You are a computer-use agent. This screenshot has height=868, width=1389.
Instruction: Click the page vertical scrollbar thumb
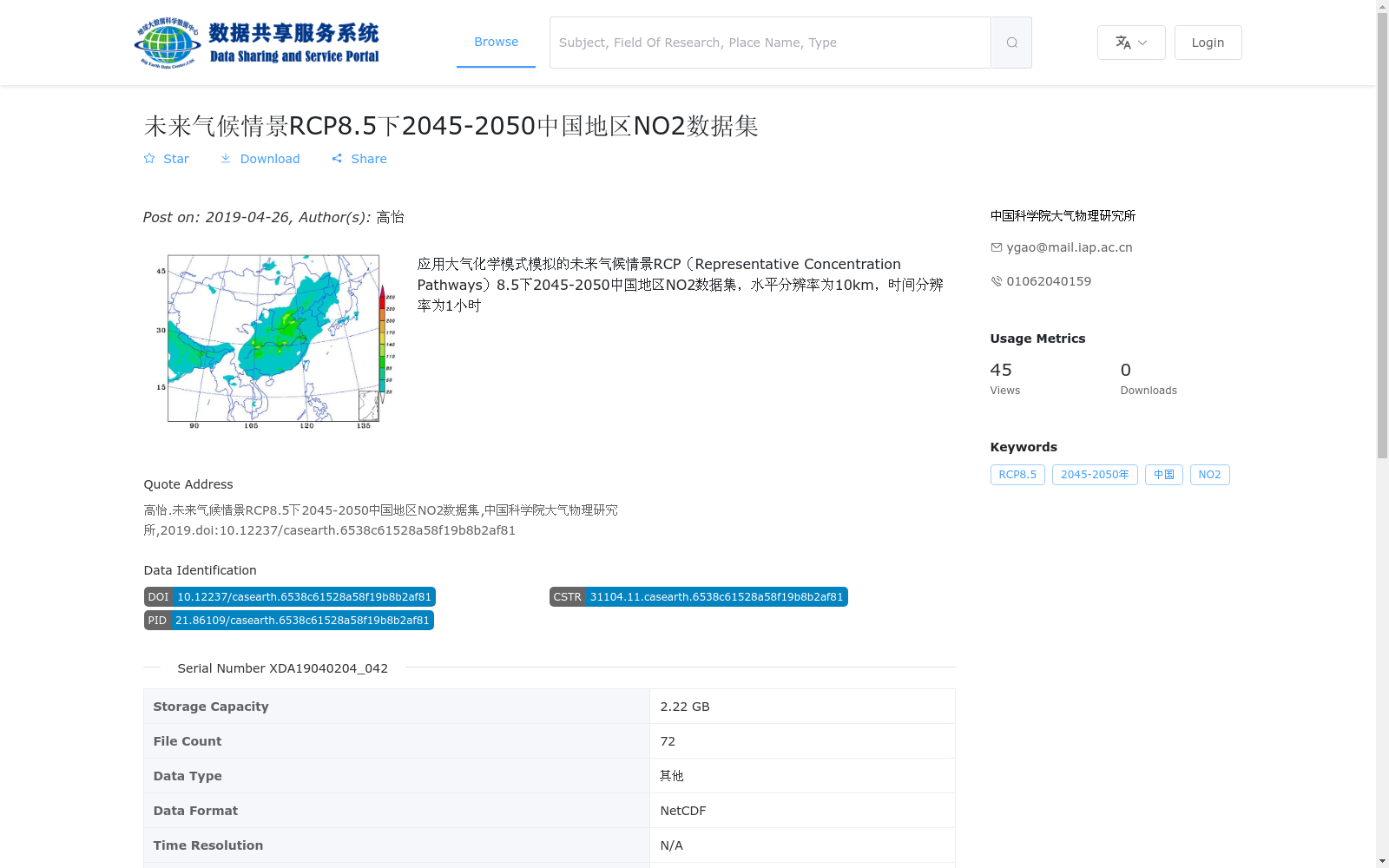pos(1382,235)
